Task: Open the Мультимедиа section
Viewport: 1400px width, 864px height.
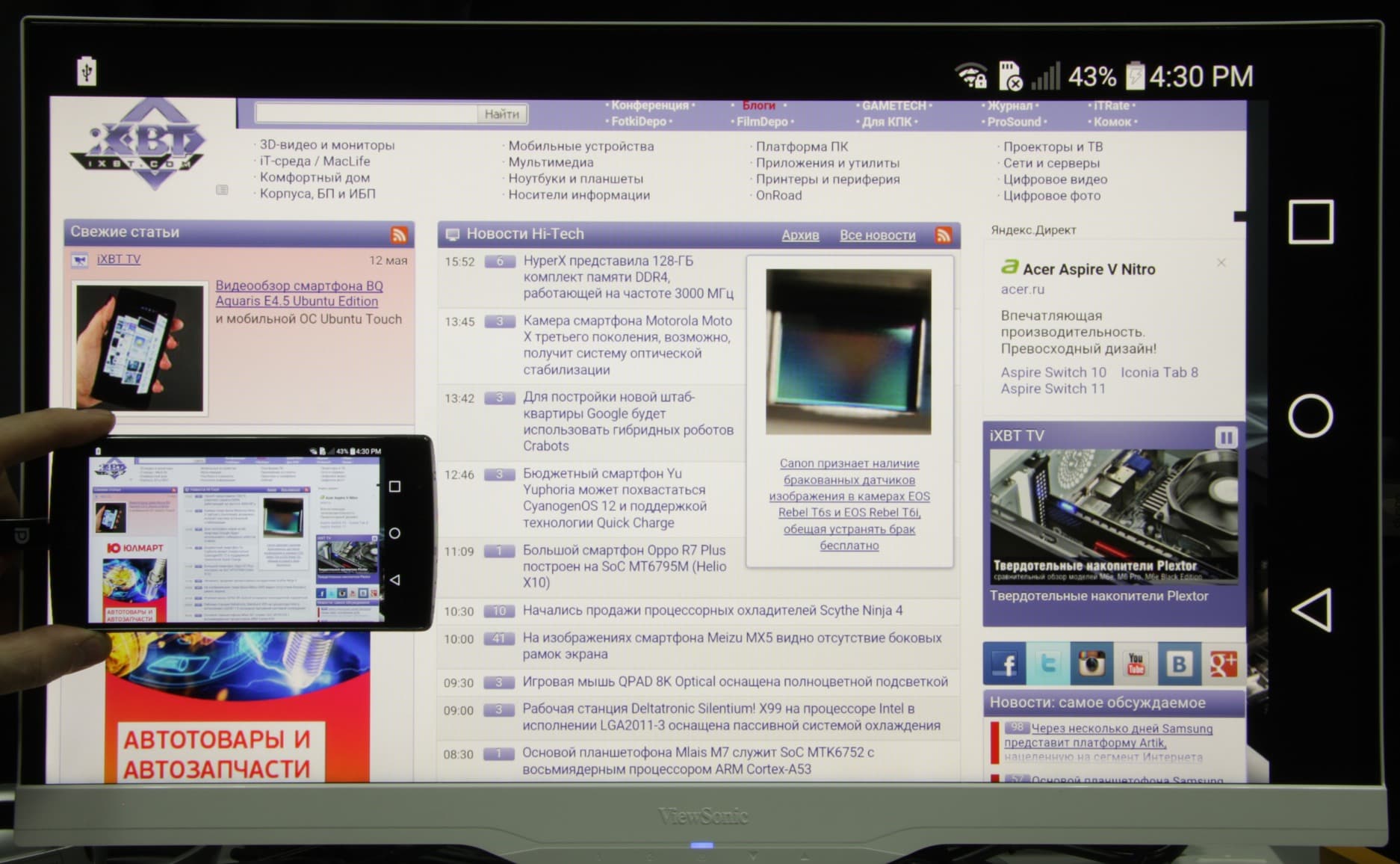Action: [x=551, y=162]
